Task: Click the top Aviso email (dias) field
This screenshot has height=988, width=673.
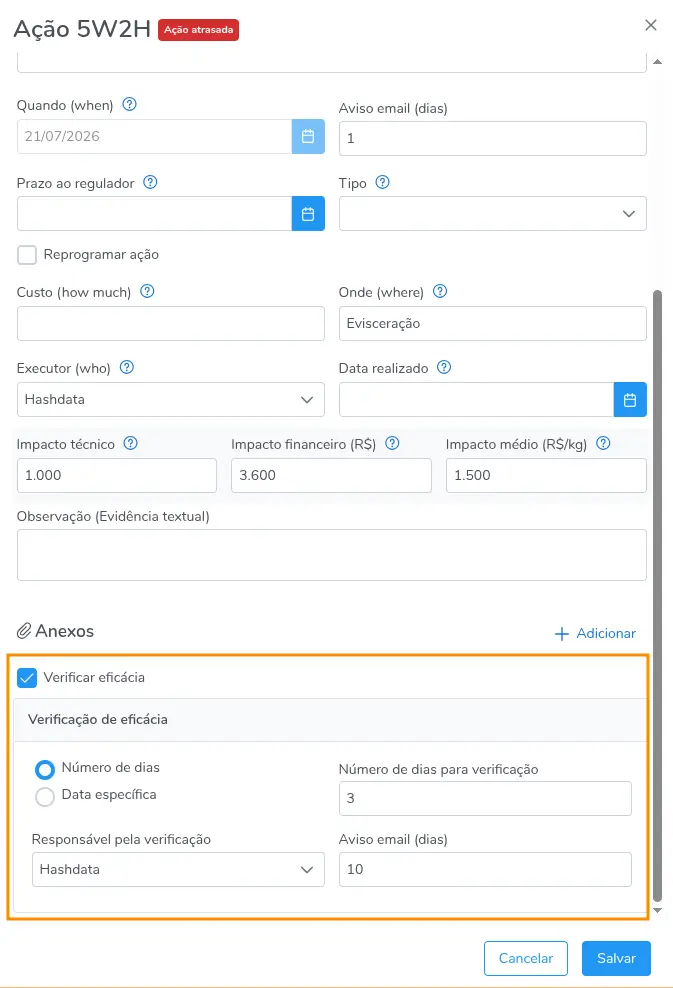Action: click(x=493, y=138)
